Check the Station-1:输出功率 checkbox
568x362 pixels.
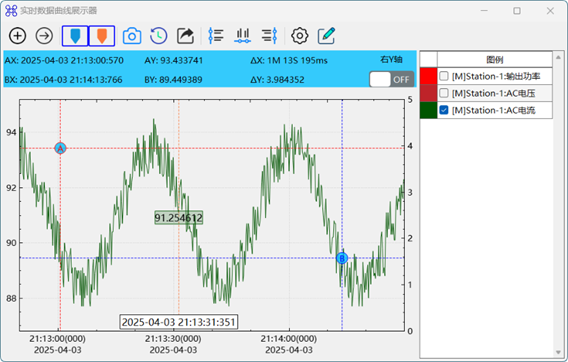tap(444, 76)
